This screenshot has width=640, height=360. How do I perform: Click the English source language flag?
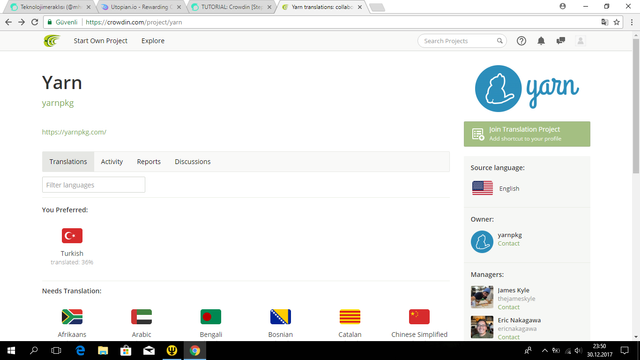[482, 188]
